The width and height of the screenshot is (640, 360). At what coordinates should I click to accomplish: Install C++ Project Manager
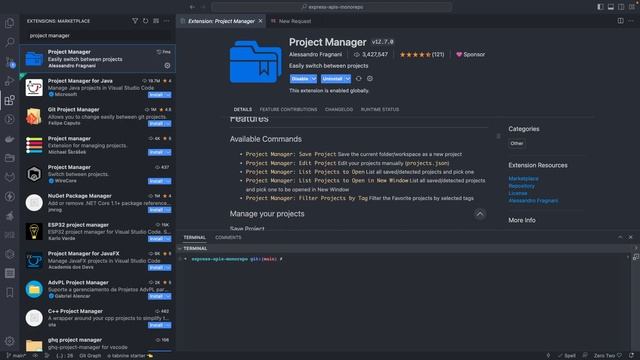click(x=156, y=325)
